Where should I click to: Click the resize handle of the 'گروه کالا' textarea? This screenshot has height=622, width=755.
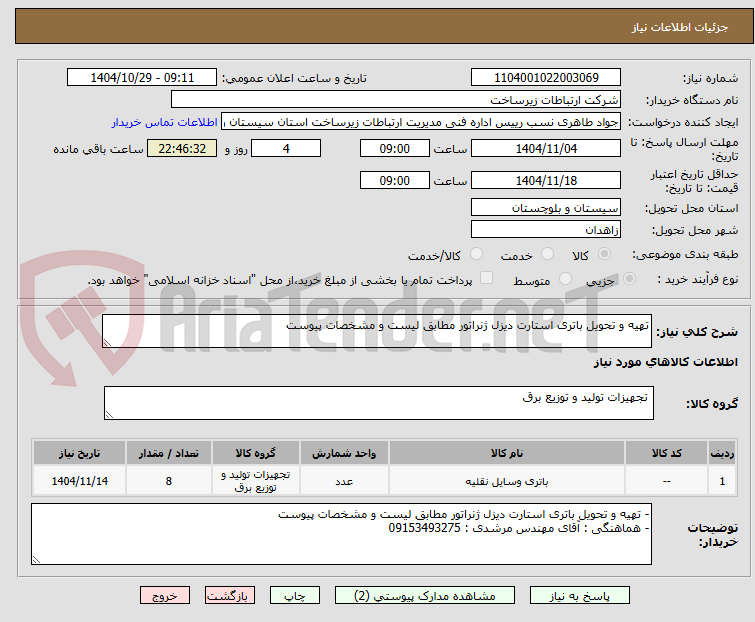click(x=109, y=415)
